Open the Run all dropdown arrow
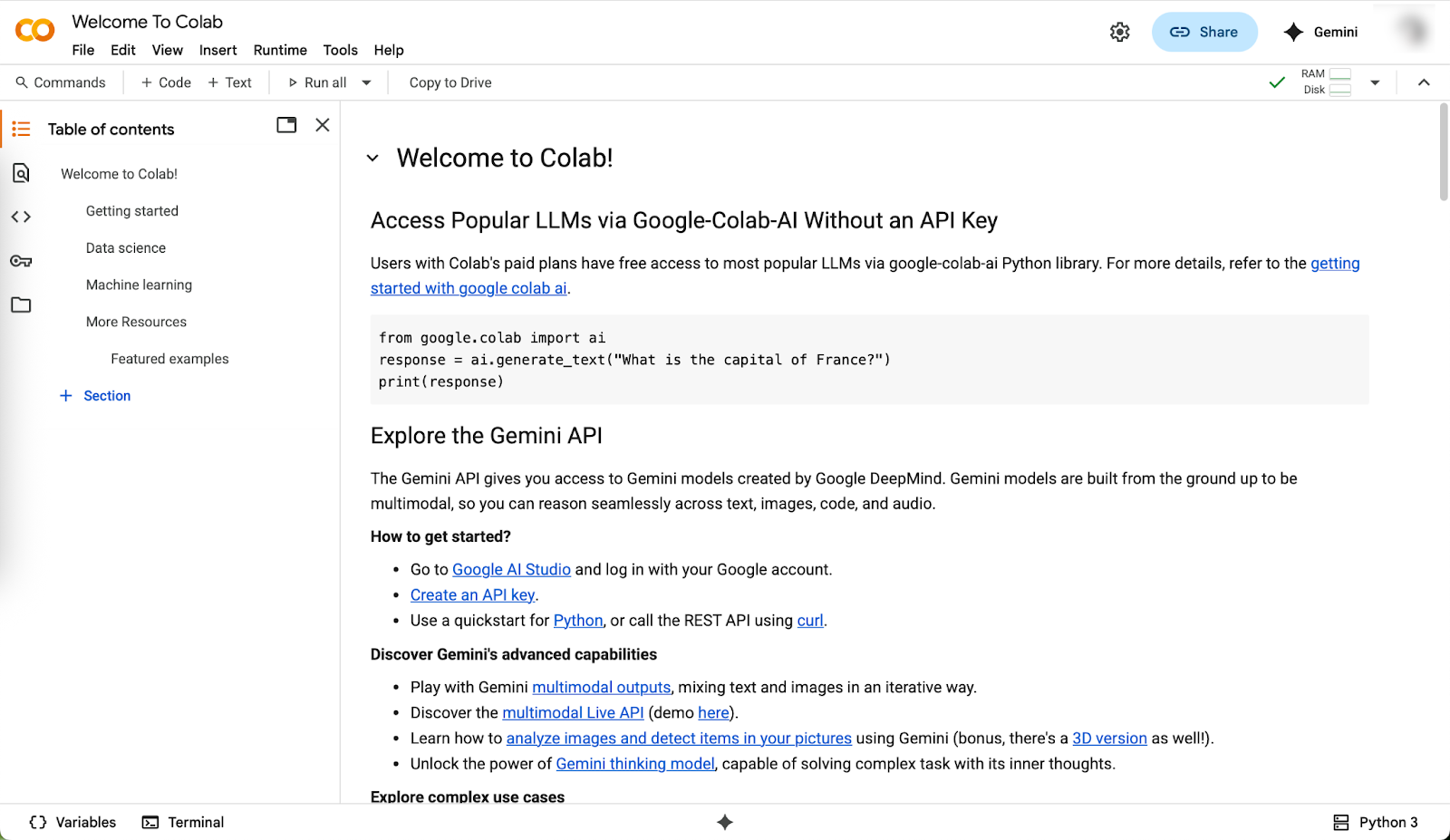Screen dimensions: 1450x840 [367, 82]
